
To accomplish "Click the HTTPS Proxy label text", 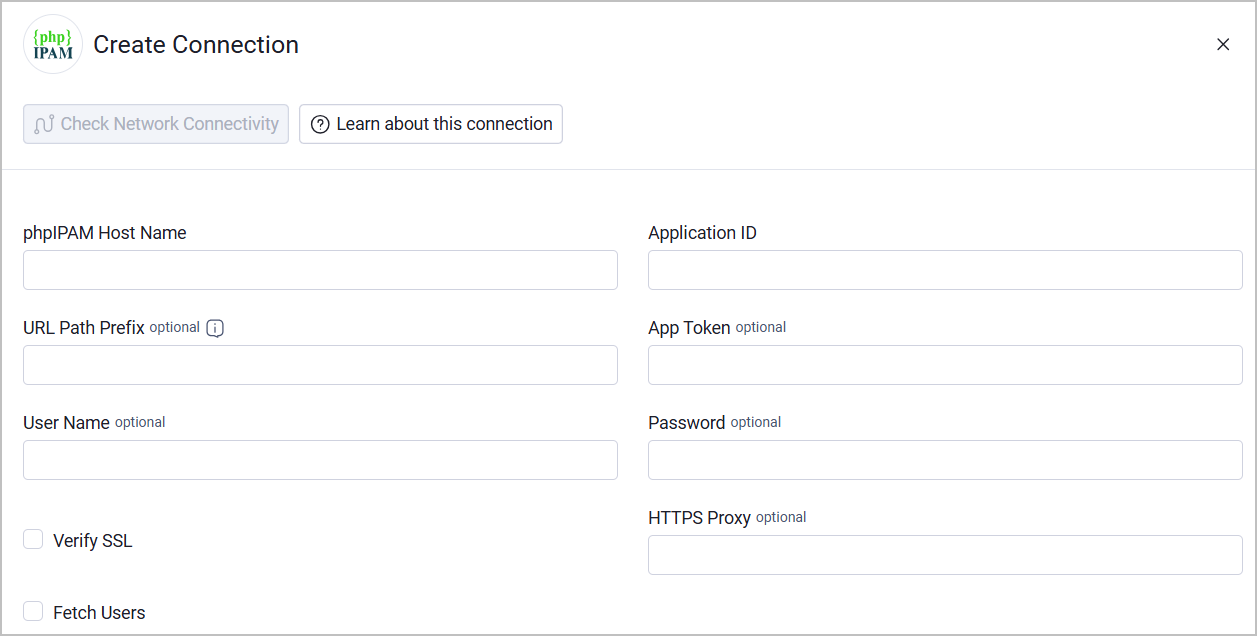I will coord(699,518).
